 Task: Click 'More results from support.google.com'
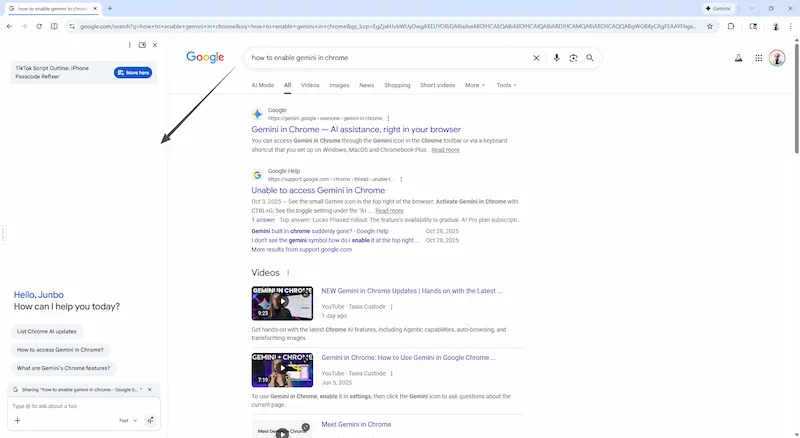tap(302, 250)
